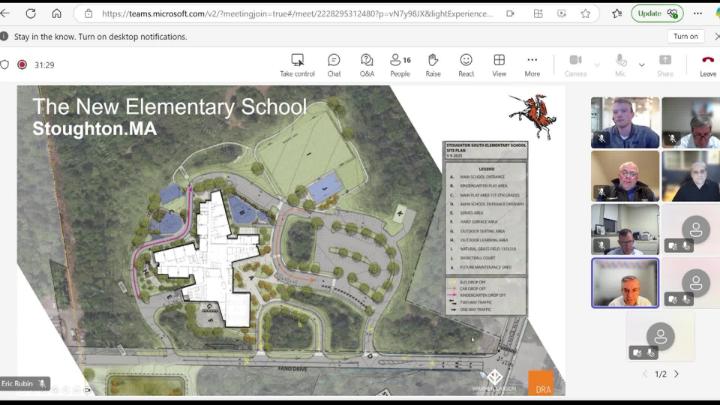
Task: Open the More actions menu
Action: click(x=532, y=65)
